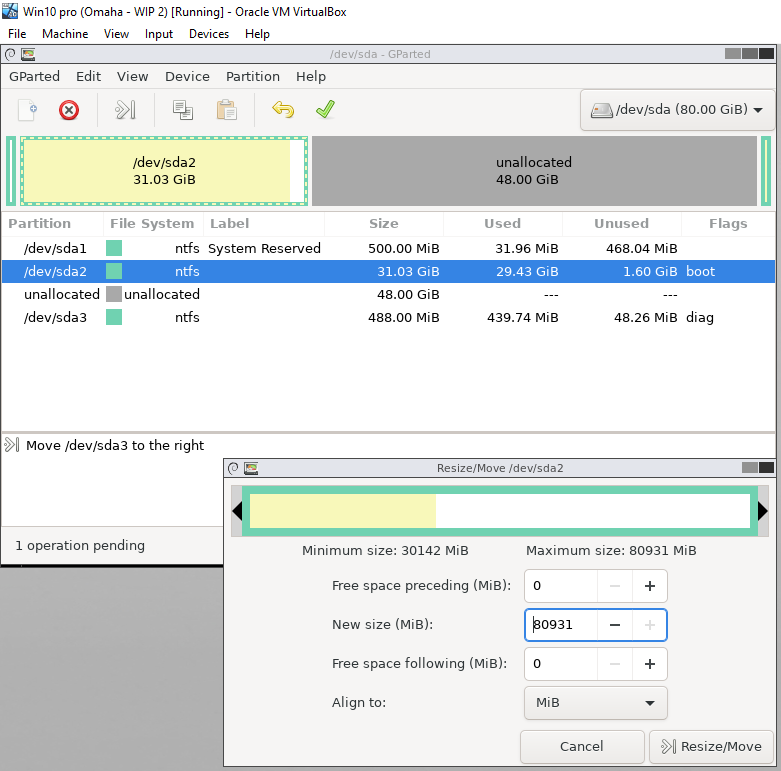Click the small sda1 sliver in disk graphic
The height and width of the screenshot is (771, 781).
coord(10,171)
